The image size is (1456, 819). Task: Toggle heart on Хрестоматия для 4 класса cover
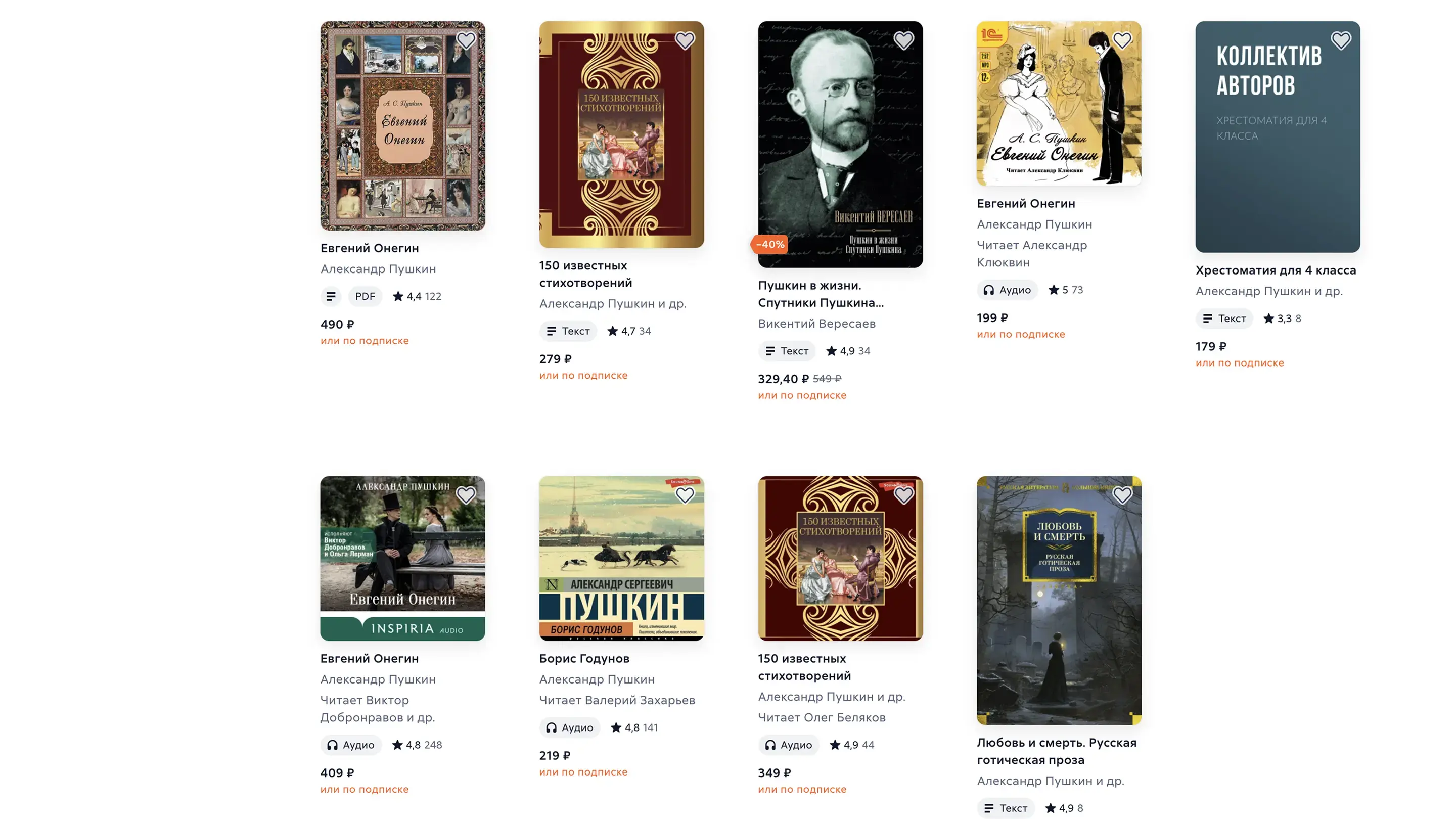(x=1341, y=40)
